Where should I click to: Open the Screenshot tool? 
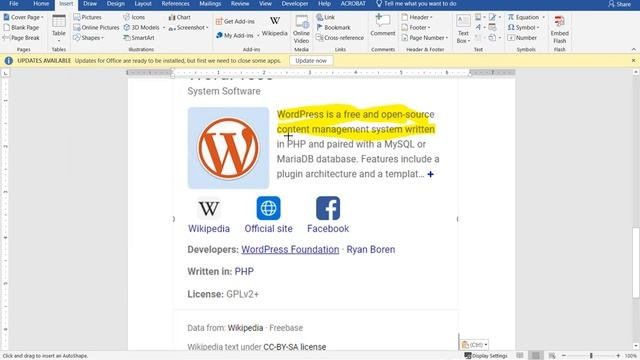click(188, 27)
